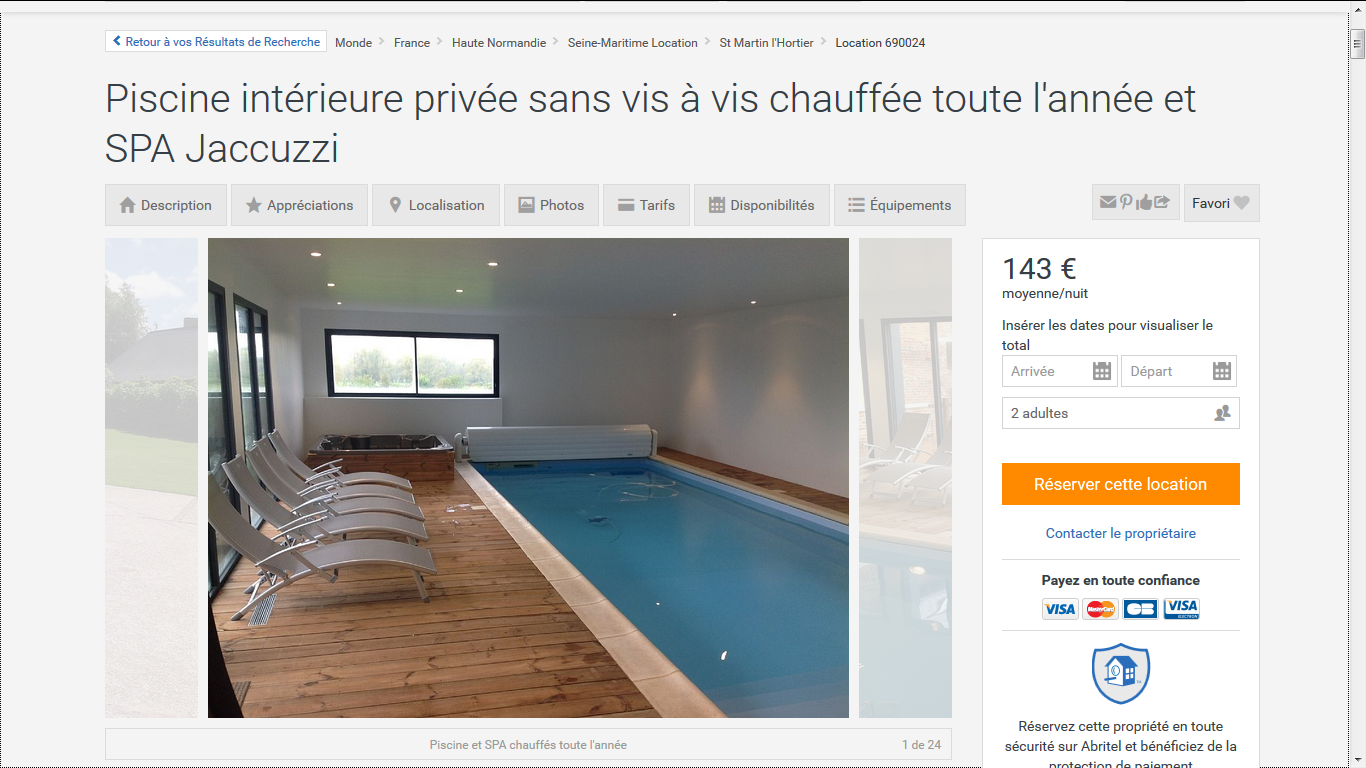Screen dimensions: 1366x768
Task: Click the browser scrollbar down arrow
Action: [1357, 760]
